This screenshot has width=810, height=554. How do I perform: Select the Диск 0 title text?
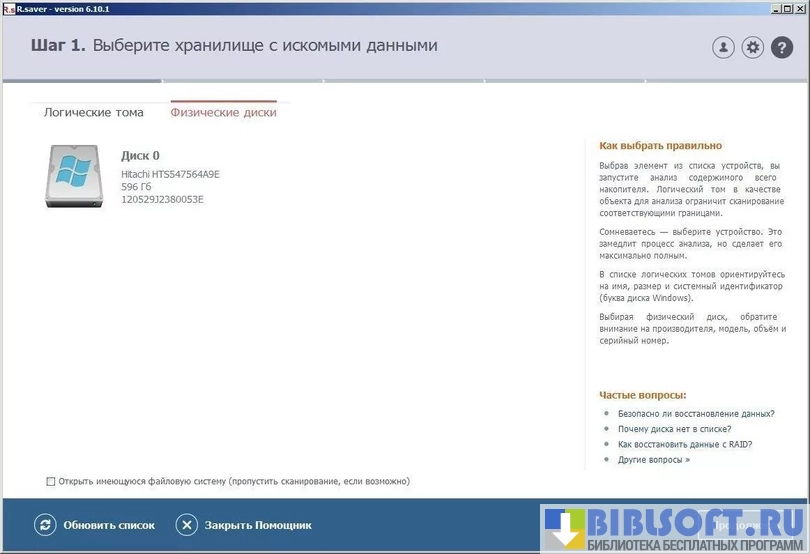[x=140, y=156]
